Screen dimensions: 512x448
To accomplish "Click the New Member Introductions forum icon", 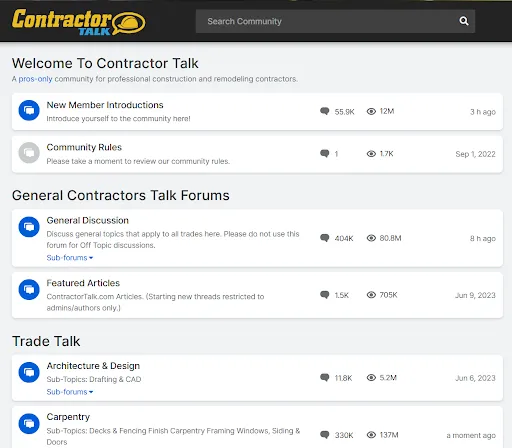I will pyautogui.click(x=29, y=110).
